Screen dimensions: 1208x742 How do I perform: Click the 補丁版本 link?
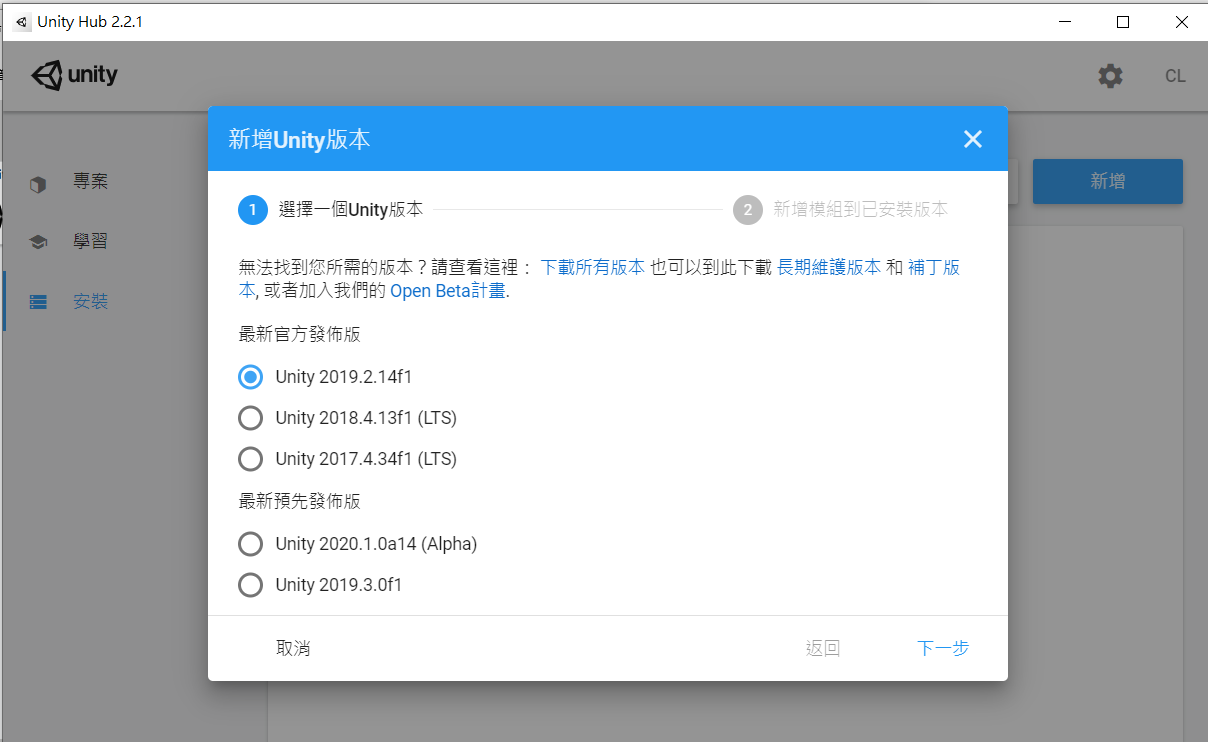tap(934, 267)
